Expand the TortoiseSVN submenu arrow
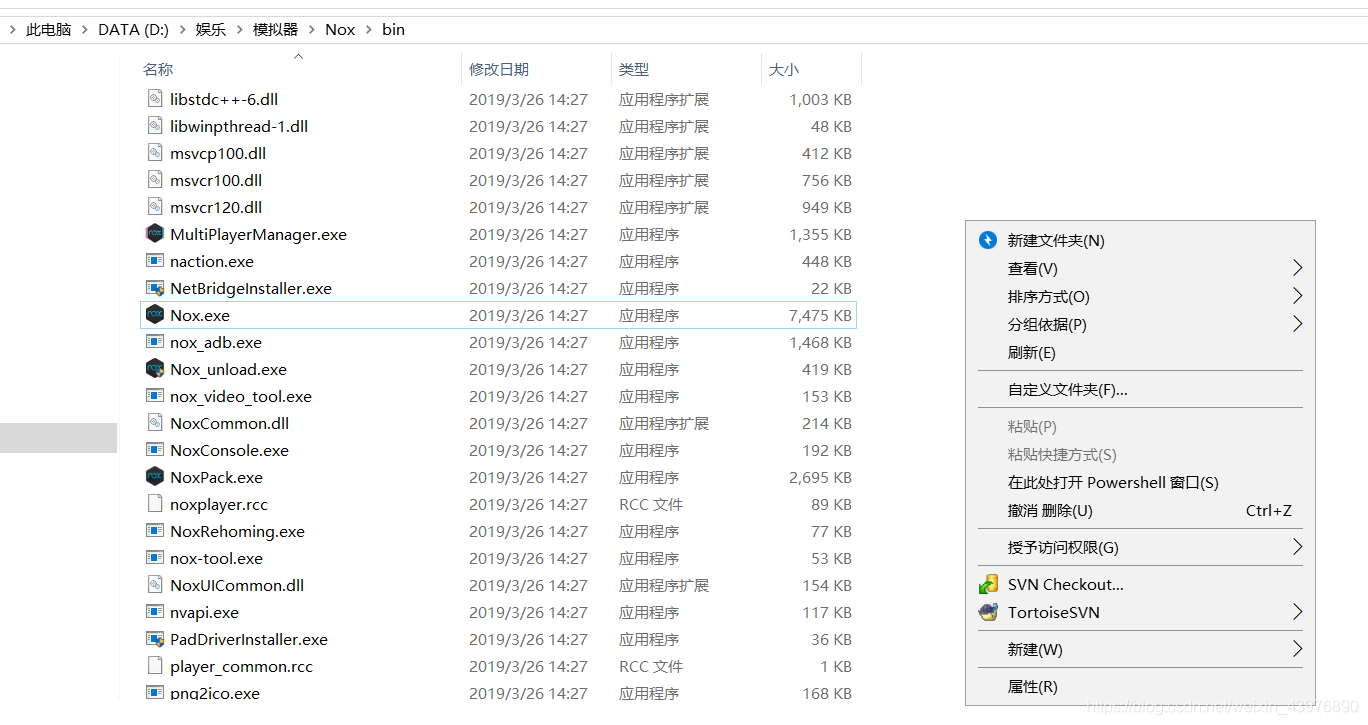Viewport: 1368px width, 725px height. pos(1297,612)
